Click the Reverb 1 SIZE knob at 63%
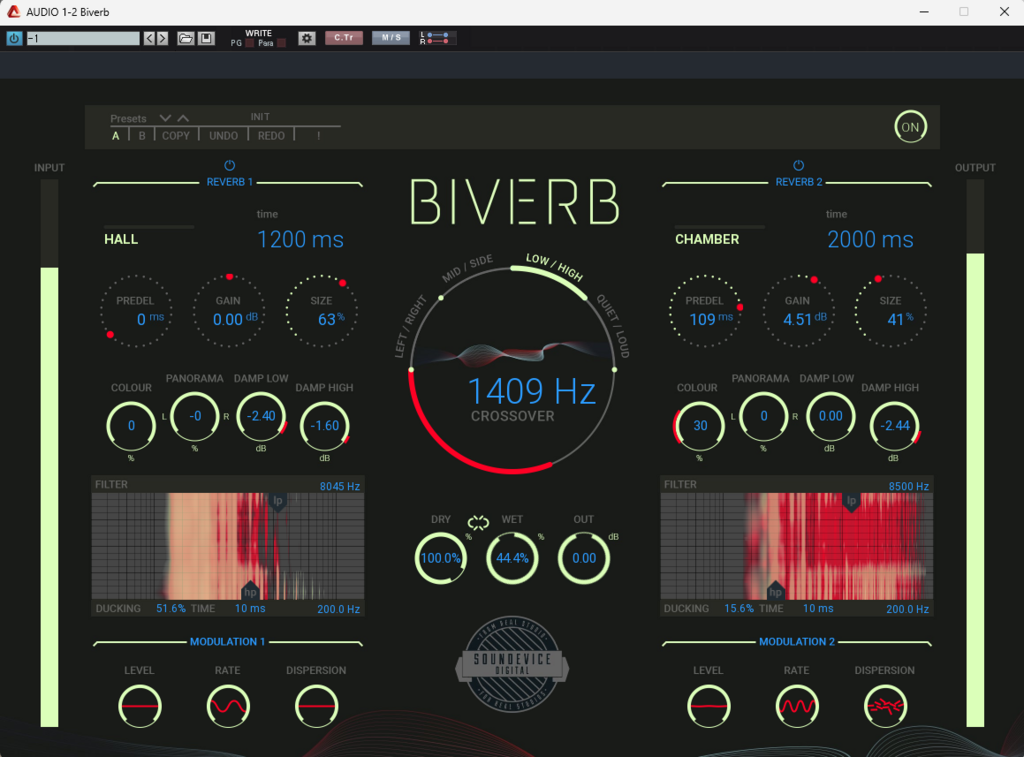The width and height of the screenshot is (1024, 757). tap(321, 311)
